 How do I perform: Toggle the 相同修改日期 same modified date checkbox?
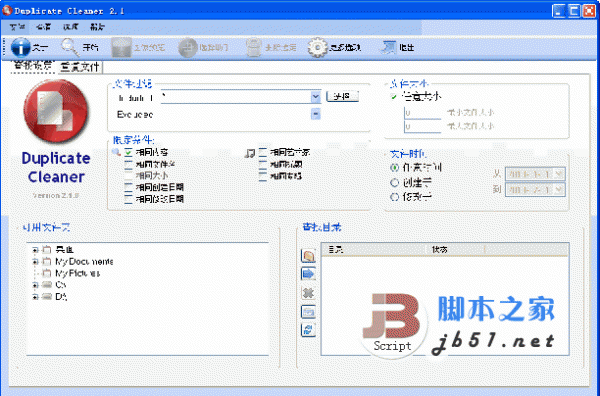(x=129, y=199)
